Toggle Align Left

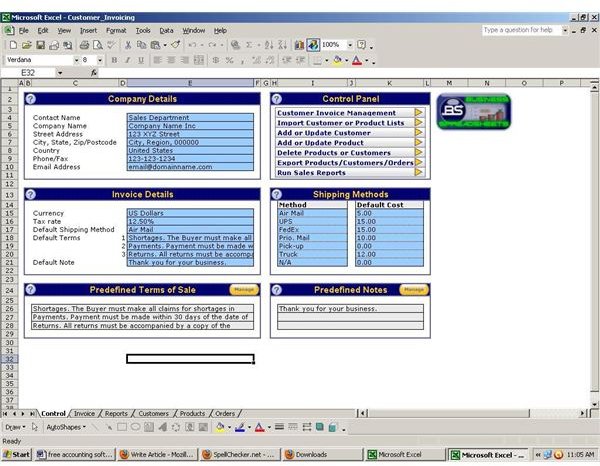coord(157,60)
